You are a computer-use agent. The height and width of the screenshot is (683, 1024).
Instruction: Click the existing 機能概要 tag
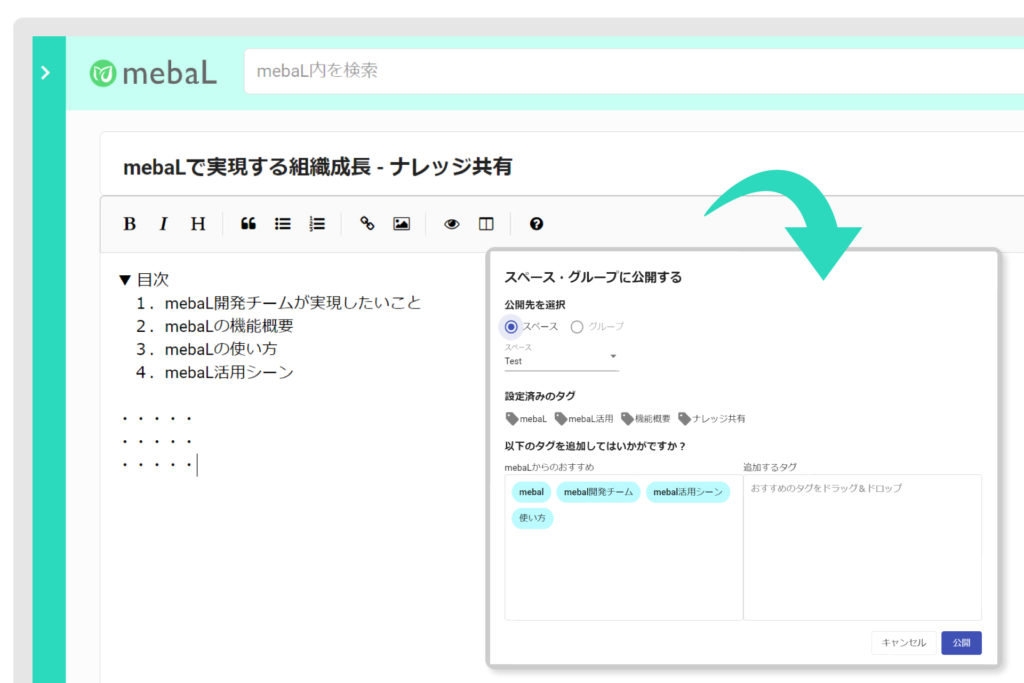(x=646, y=419)
